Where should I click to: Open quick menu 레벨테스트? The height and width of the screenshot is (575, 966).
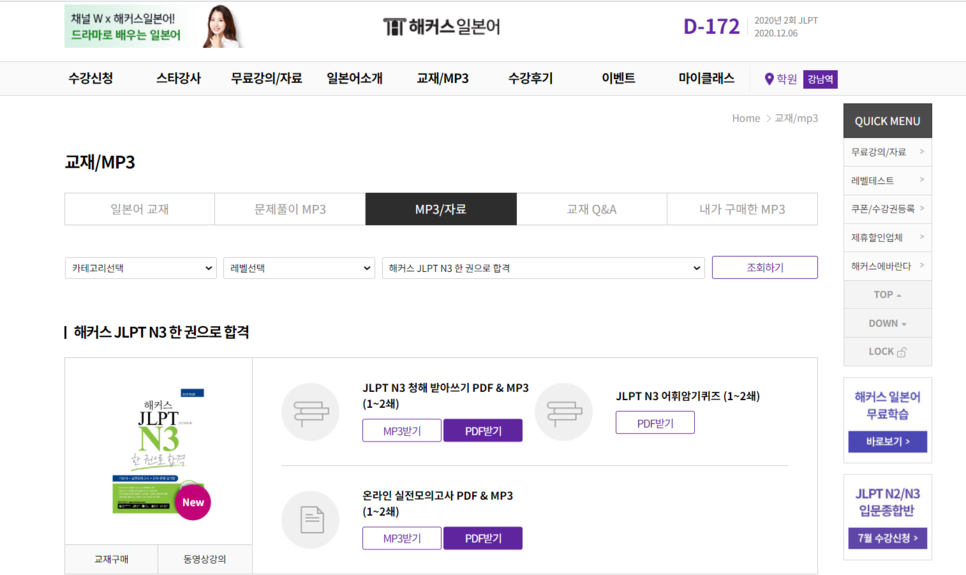[x=887, y=180]
